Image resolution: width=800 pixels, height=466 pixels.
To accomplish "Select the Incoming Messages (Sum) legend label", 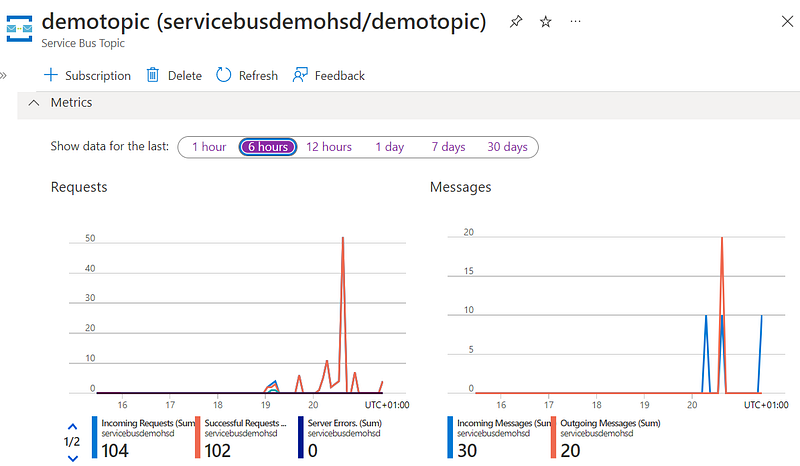I will 504,423.
